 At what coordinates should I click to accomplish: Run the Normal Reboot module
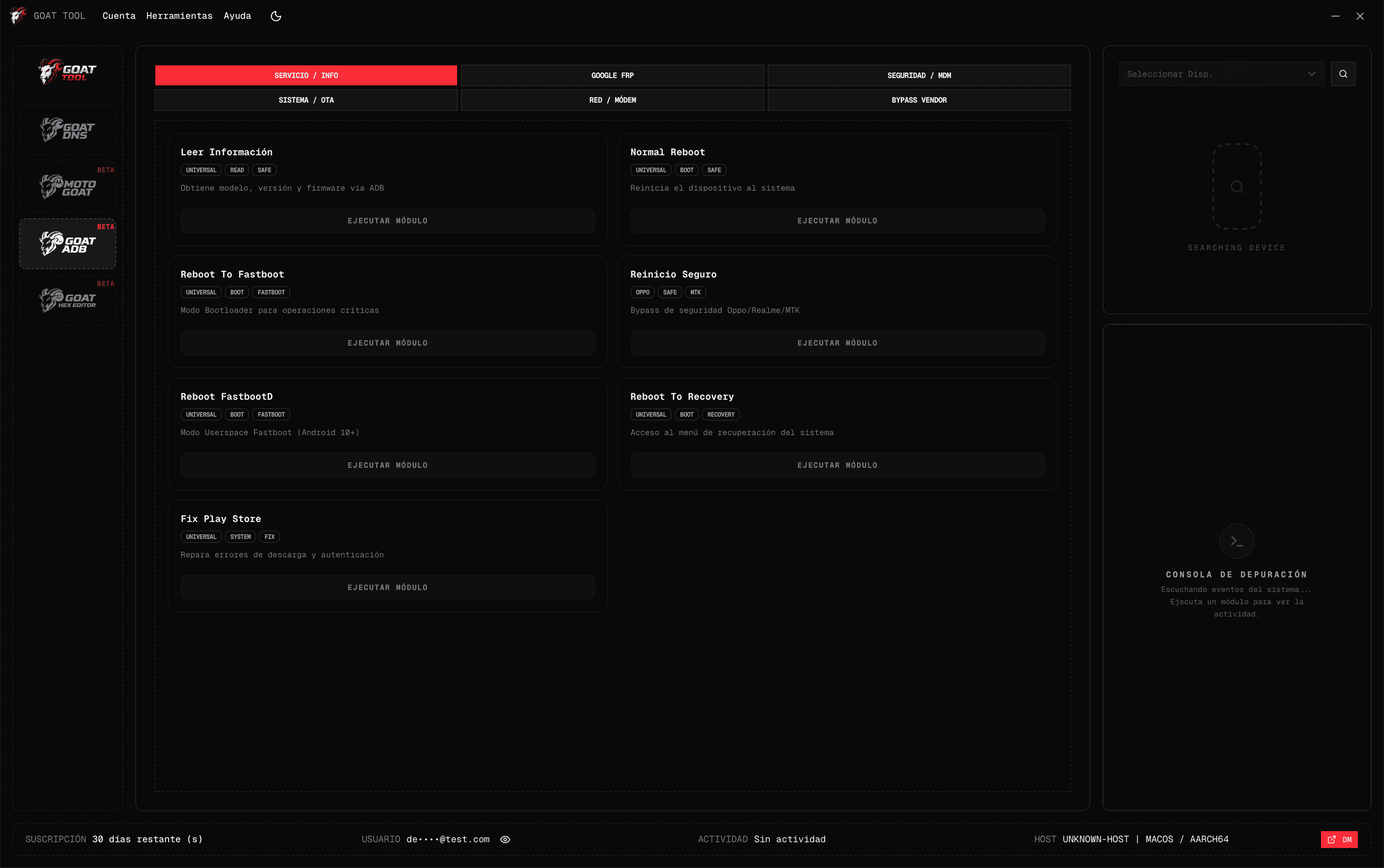click(x=837, y=220)
